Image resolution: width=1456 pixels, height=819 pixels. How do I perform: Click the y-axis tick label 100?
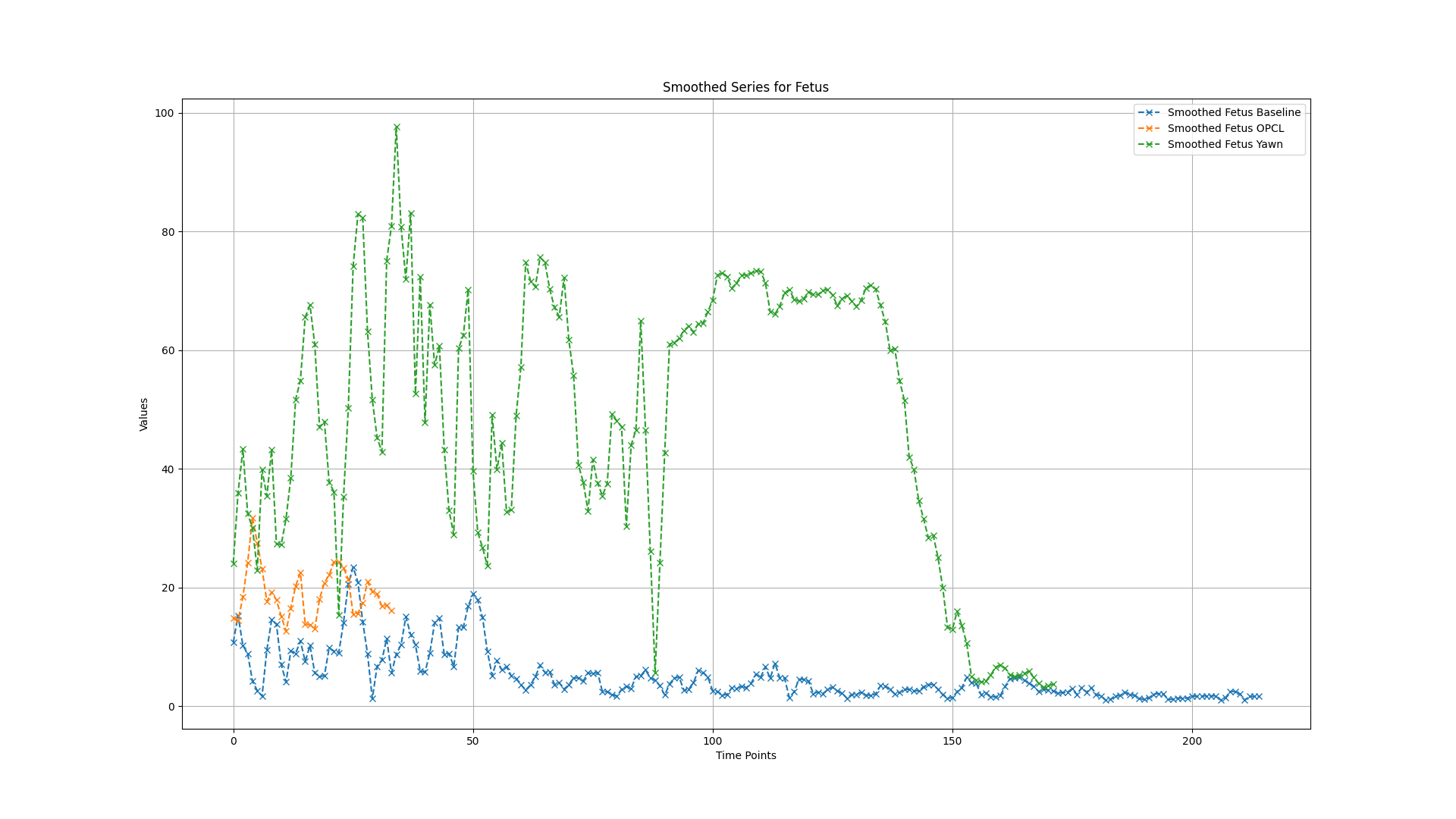(x=165, y=113)
